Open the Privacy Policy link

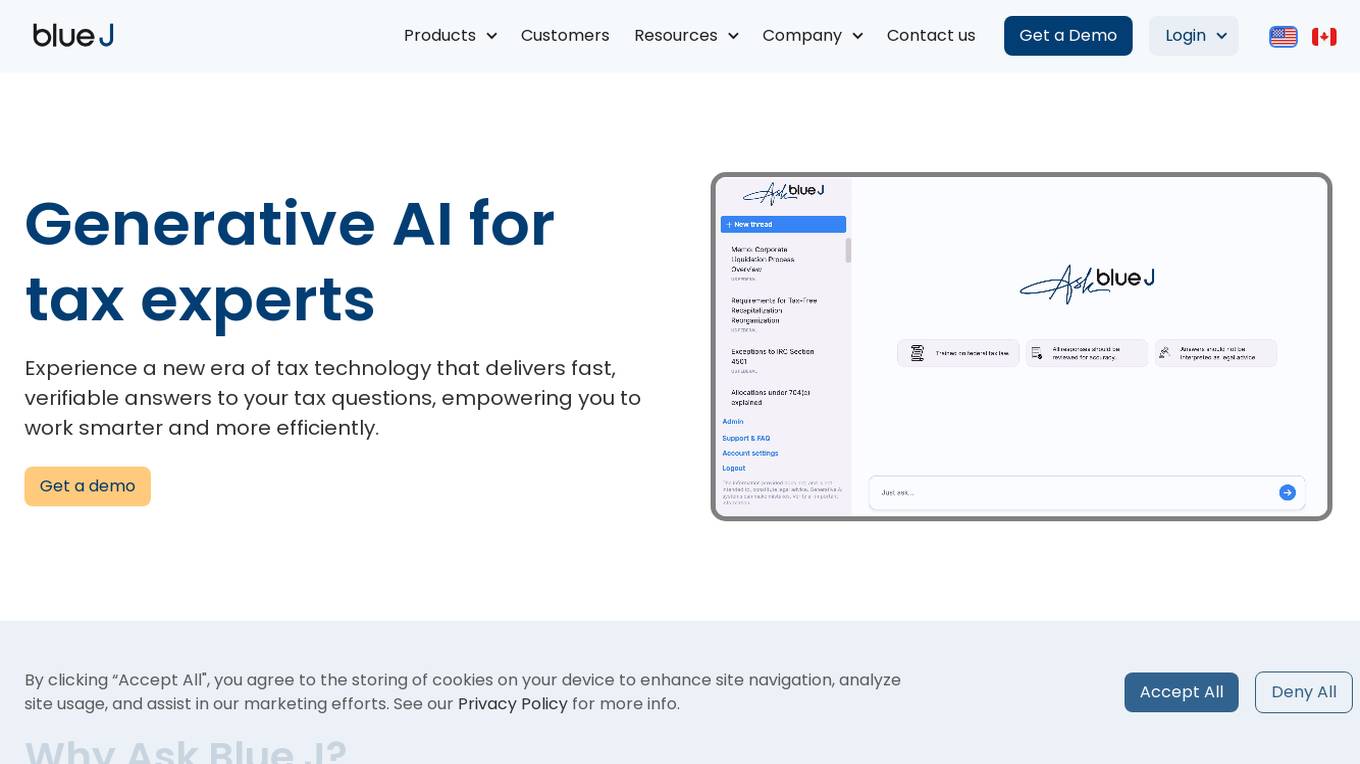coord(512,704)
